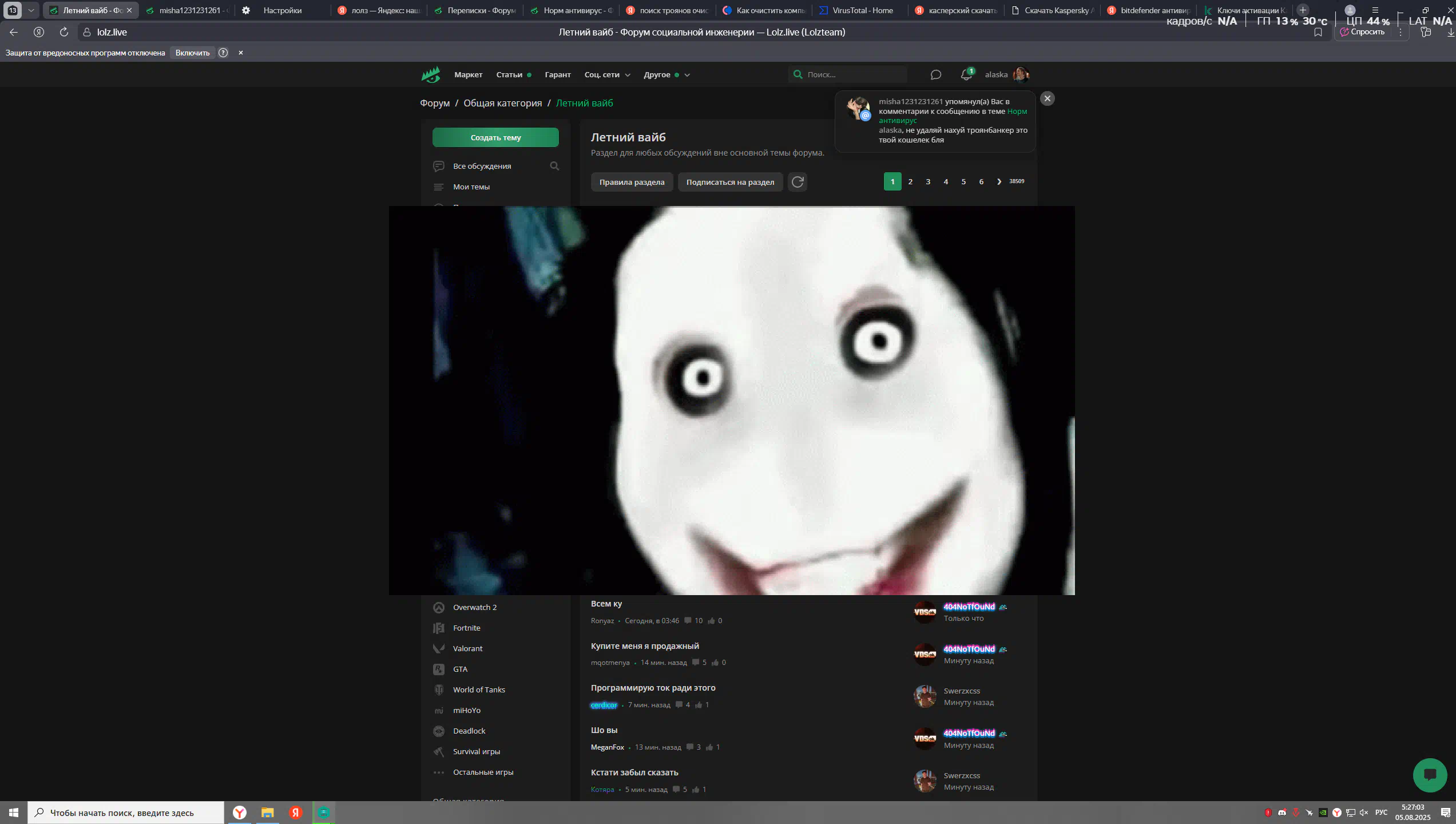
Task: Open the private messages chat icon
Action: pyautogui.click(x=936, y=74)
